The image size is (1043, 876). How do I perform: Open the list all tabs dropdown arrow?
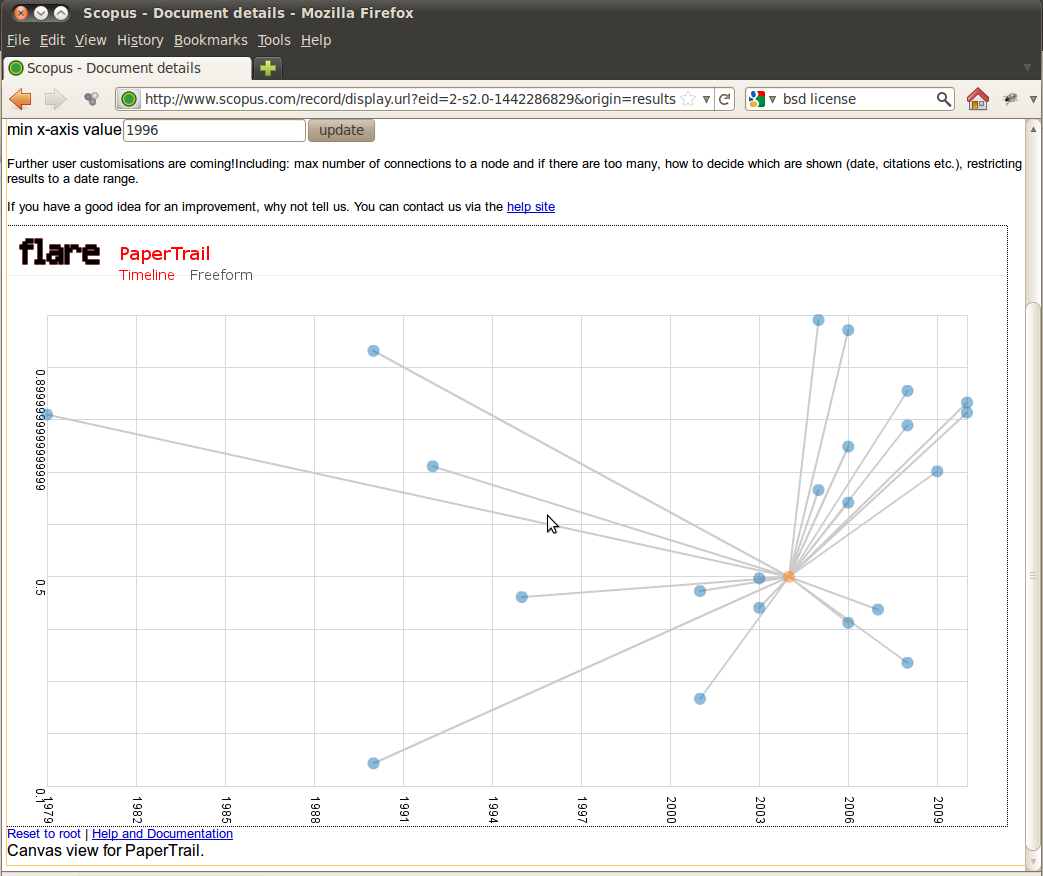(1028, 67)
